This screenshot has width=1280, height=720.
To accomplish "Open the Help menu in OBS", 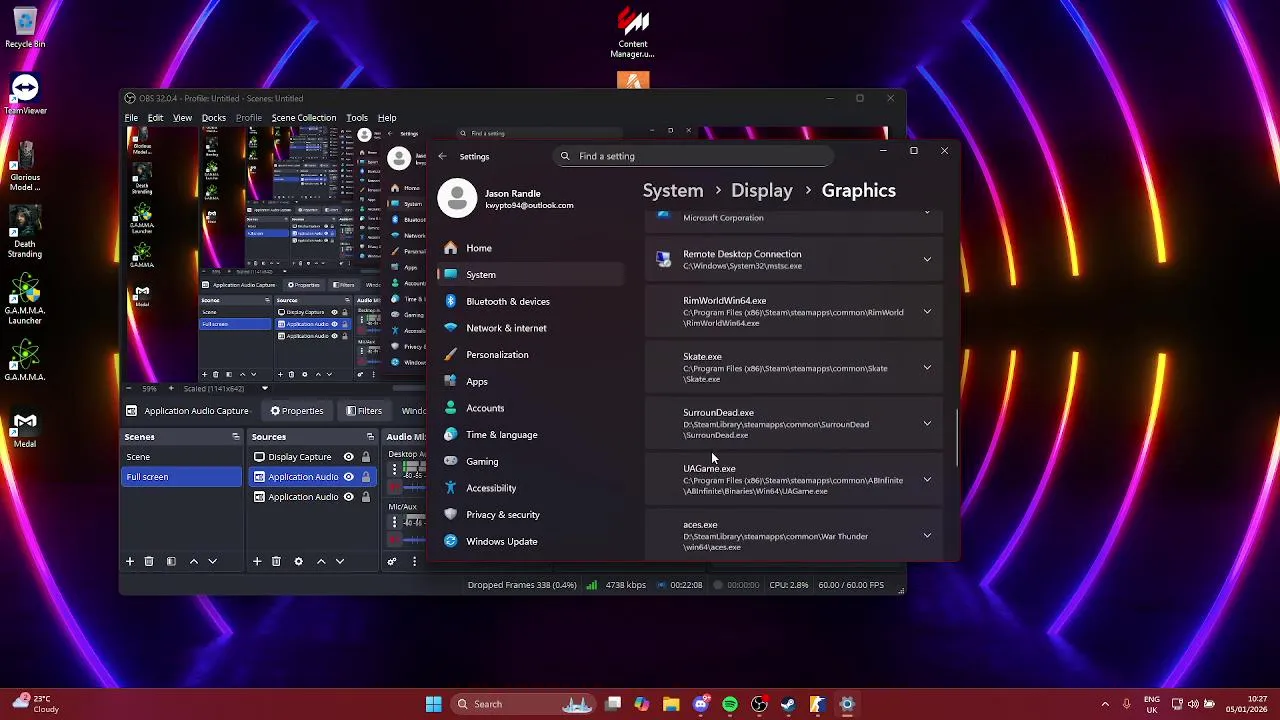I will click(x=387, y=118).
